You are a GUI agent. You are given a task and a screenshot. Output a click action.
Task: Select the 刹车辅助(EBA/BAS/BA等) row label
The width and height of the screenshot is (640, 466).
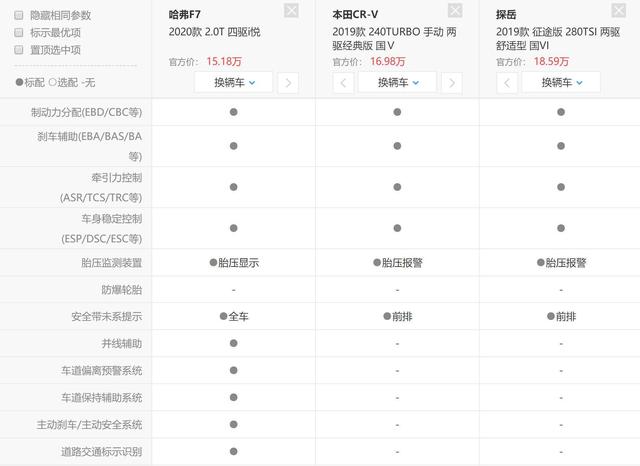pos(89,146)
